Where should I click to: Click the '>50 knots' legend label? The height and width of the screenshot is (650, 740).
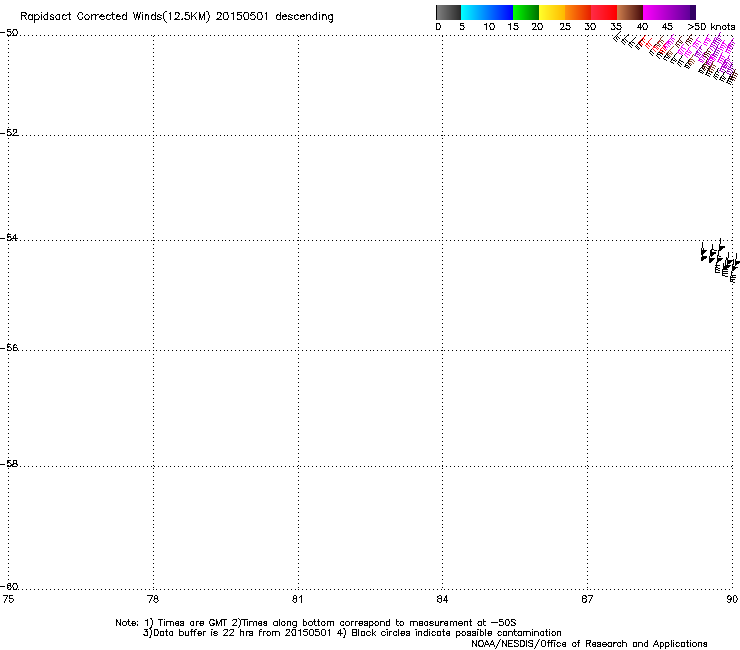711,27
